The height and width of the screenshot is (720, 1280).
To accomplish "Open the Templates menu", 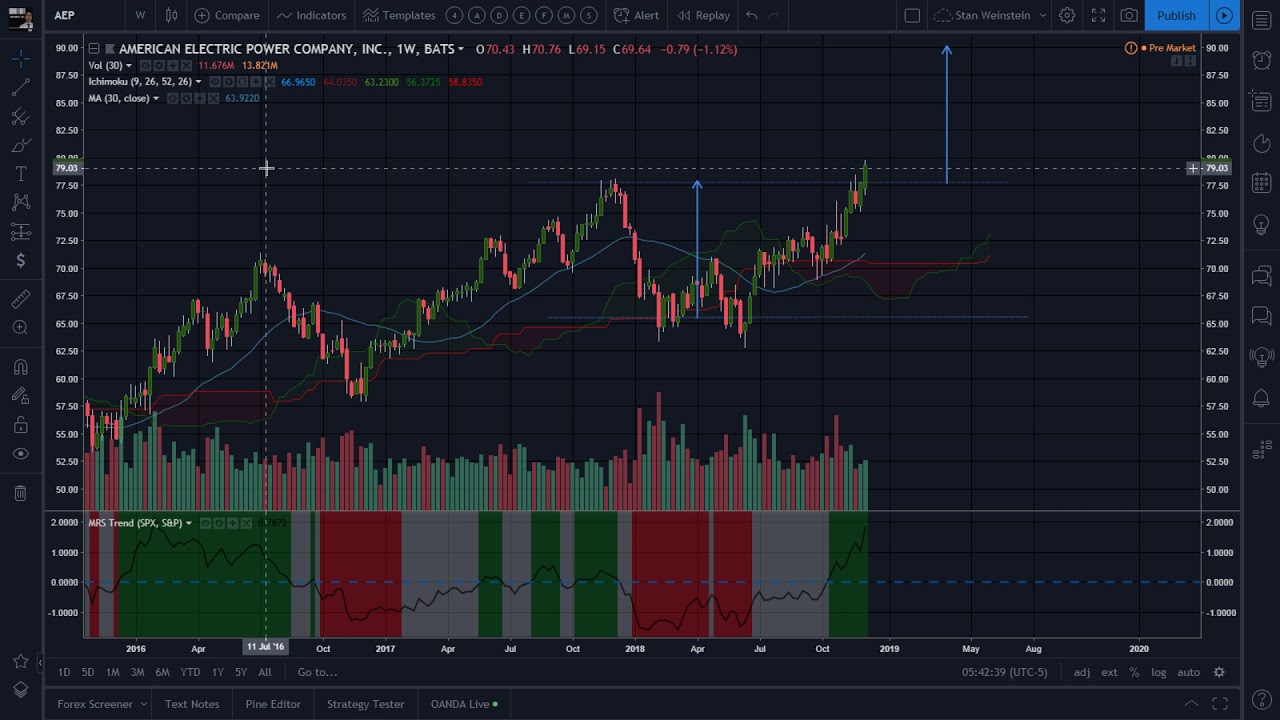I will tap(399, 15).
